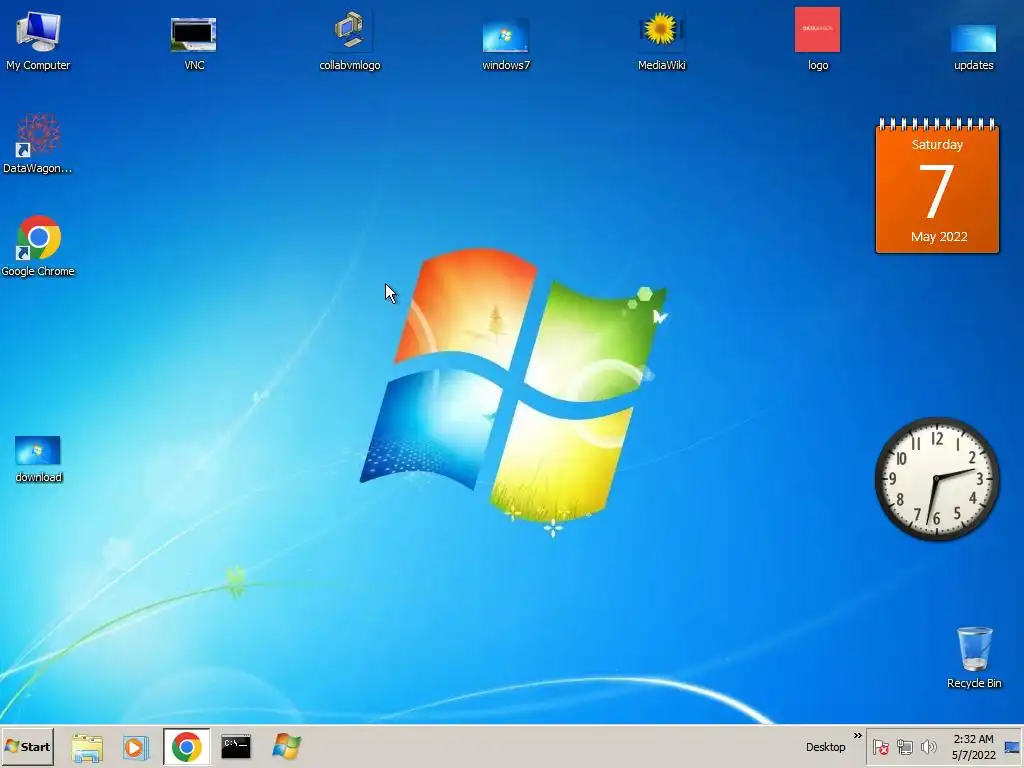Click the orange calendar gadget

coord(937,185)
